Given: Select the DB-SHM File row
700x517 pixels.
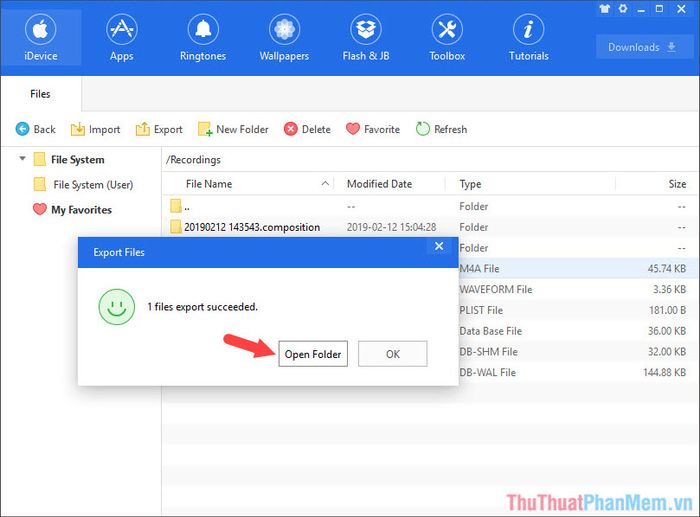Looking at the screenshot, I should 578,351.
